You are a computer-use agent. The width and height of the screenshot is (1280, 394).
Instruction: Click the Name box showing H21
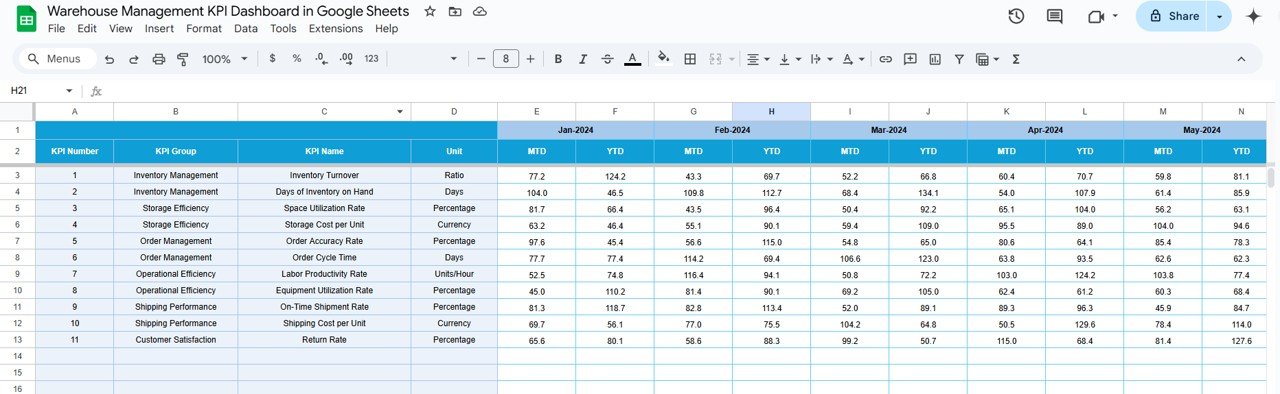(x=40, y=91)
